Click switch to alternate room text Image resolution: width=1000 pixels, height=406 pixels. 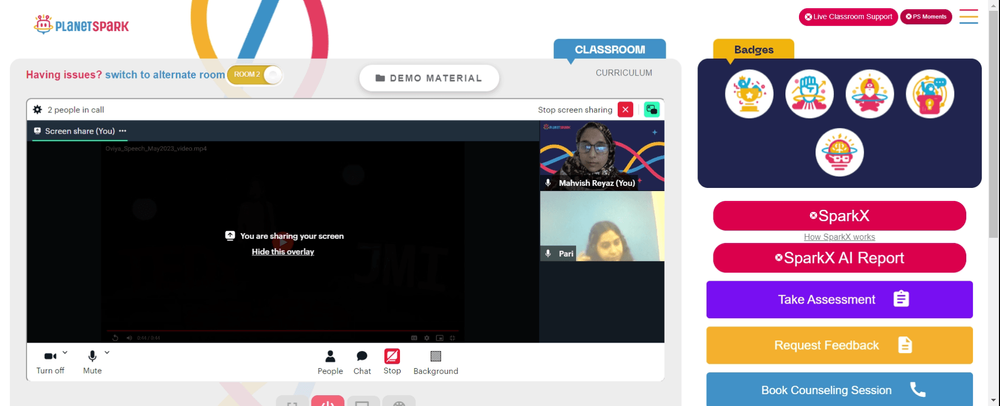pos(165,75)
